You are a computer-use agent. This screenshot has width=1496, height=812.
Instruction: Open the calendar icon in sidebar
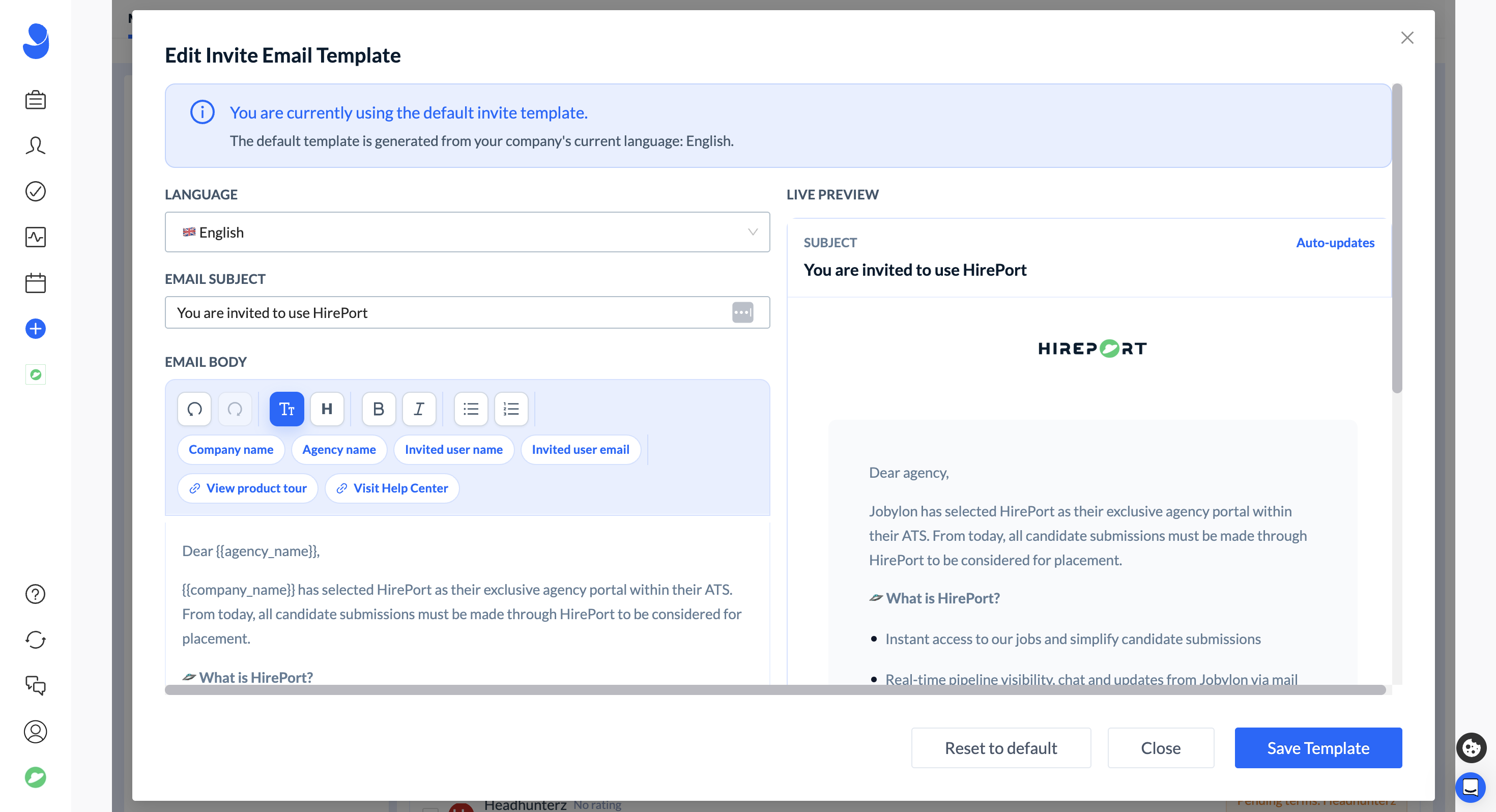click(x=36, y=283)
